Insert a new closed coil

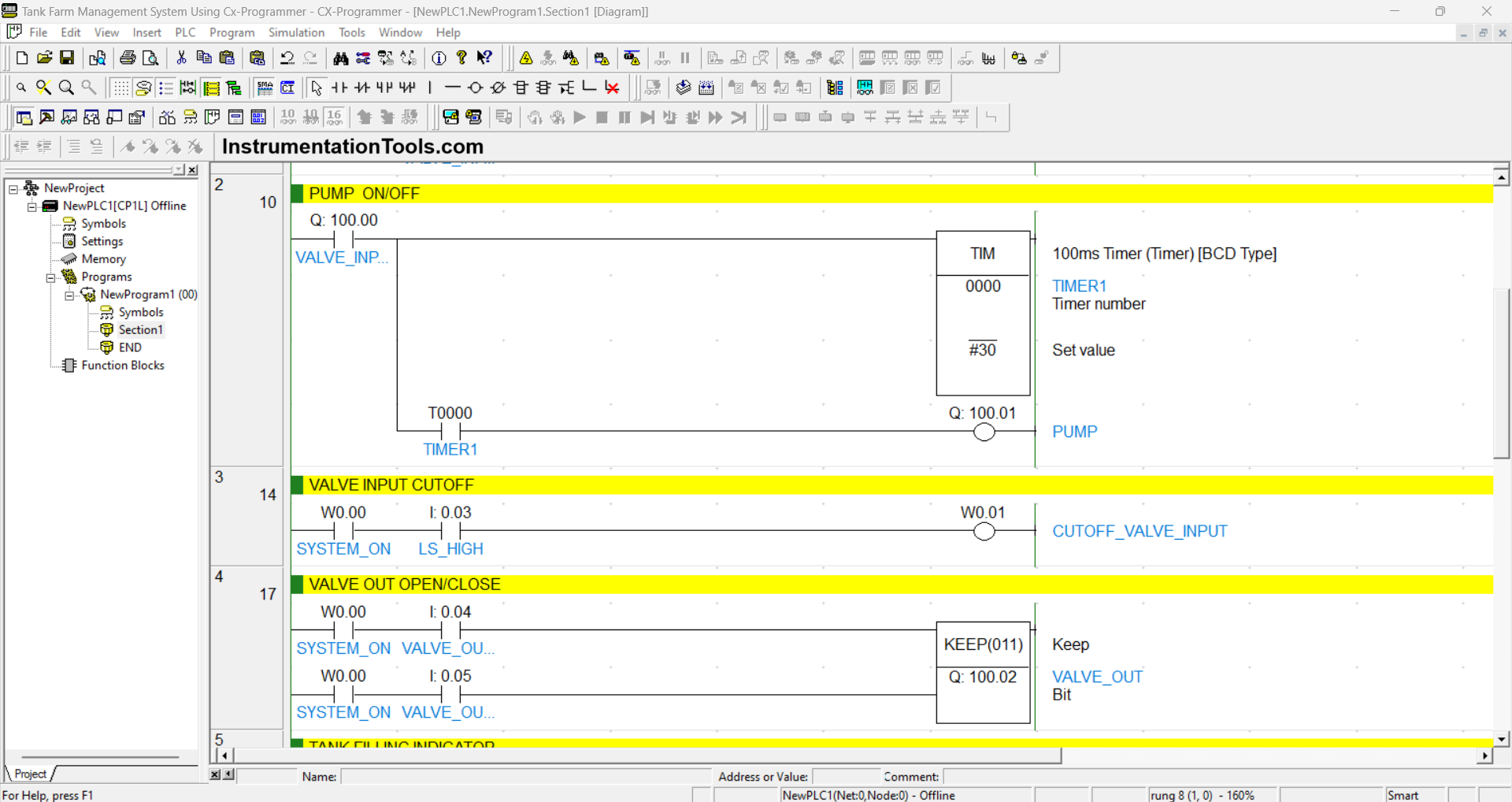coord(498,87)
